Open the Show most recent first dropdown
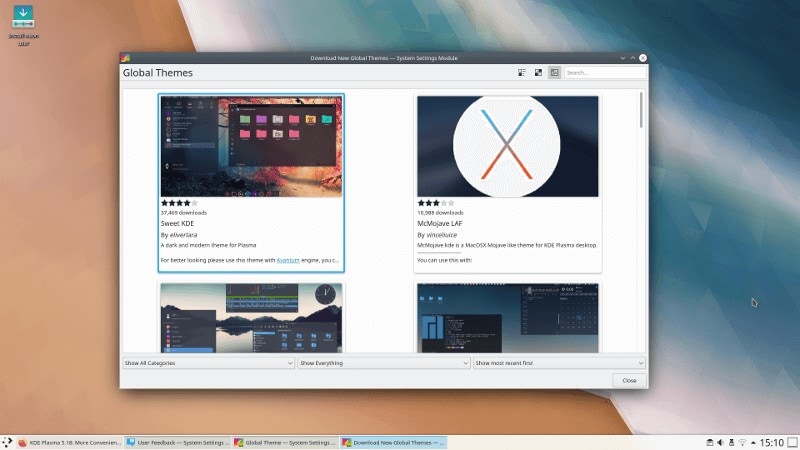Screen dimensions: 800x450 tap(559, 363)
